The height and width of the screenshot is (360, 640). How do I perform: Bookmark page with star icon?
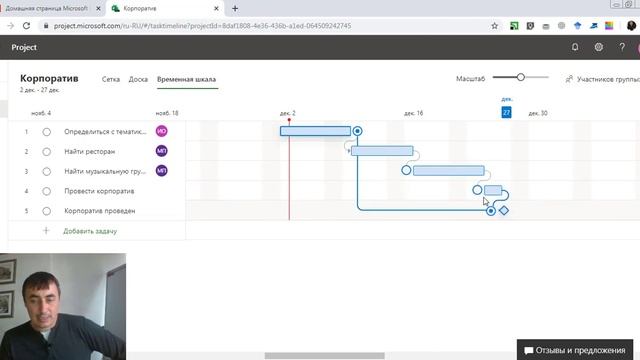click(x=494, y=26)
